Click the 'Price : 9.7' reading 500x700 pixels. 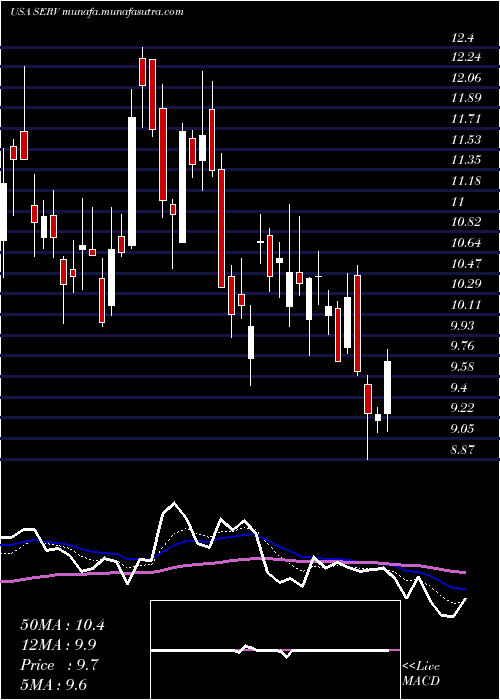point(59,665)
